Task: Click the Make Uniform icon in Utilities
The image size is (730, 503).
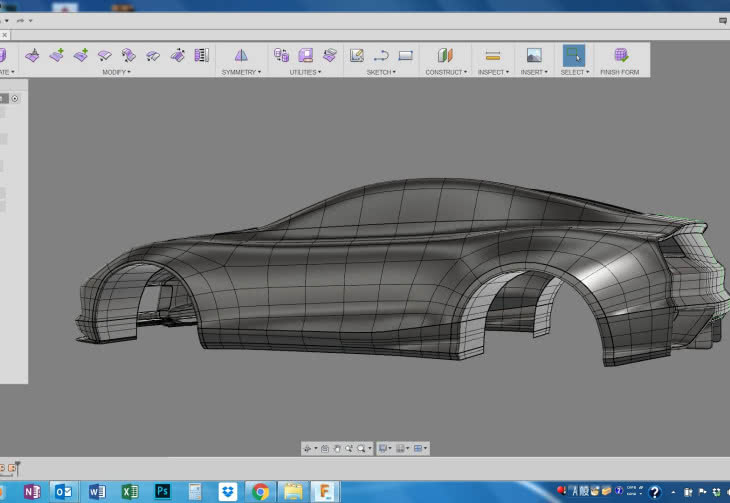Action: (330, 55)
